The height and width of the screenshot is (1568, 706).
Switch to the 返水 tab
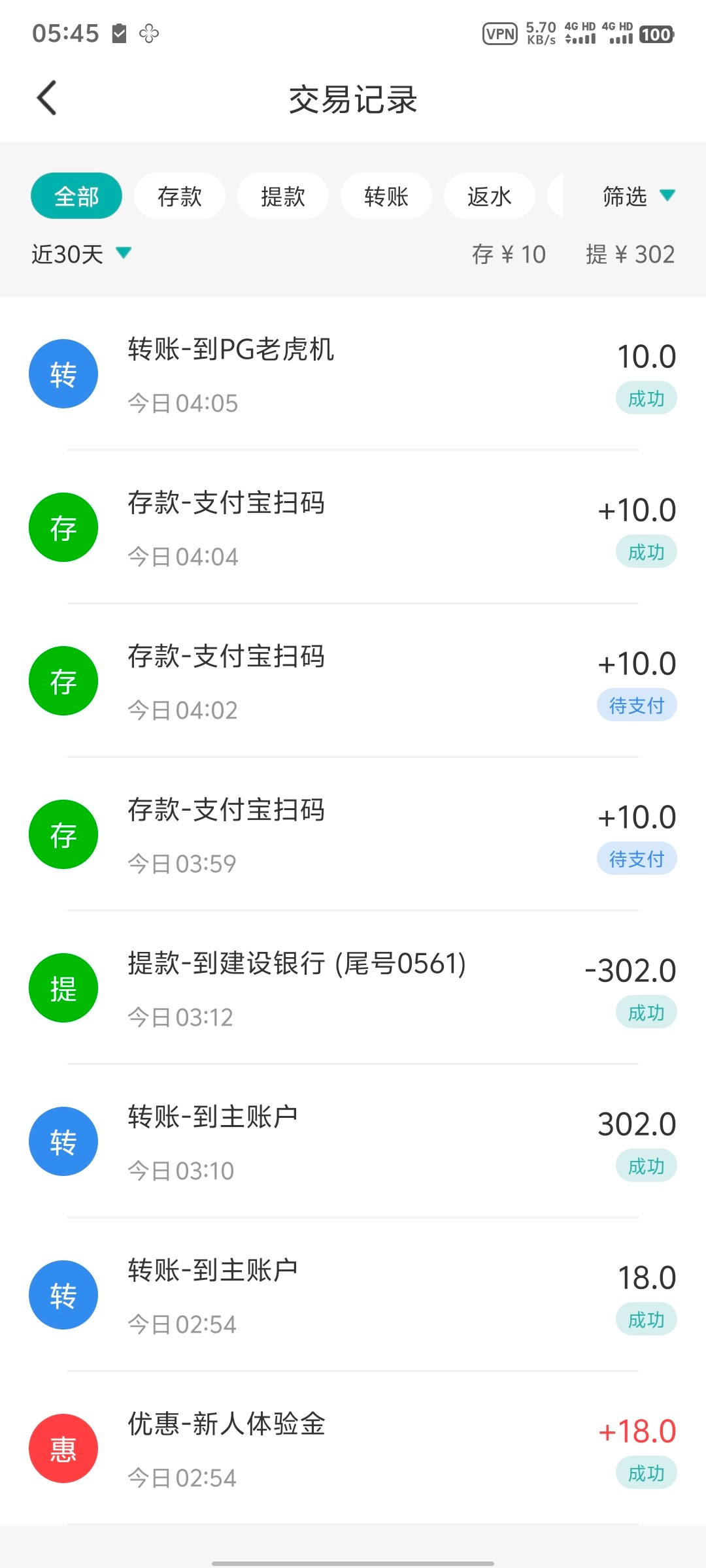490,196
